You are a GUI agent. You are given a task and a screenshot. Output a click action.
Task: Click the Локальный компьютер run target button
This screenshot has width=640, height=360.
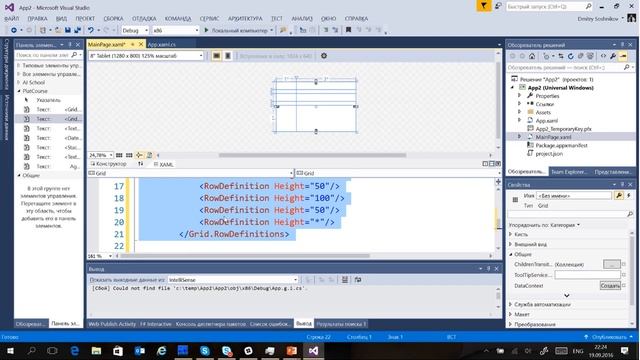(239, 30)
